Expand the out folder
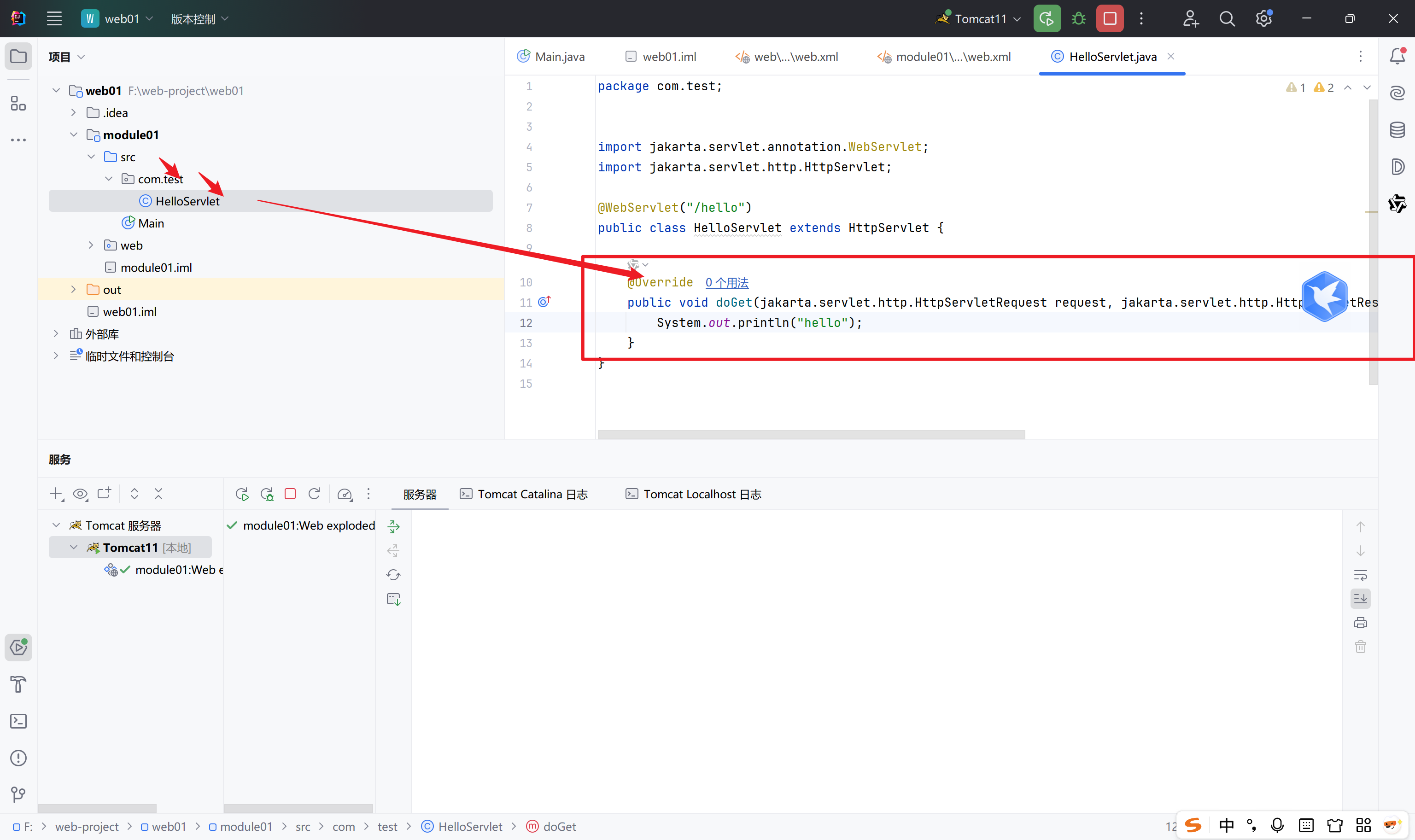1415x840 pixels. pyautogui.click(x=74, y=289)
